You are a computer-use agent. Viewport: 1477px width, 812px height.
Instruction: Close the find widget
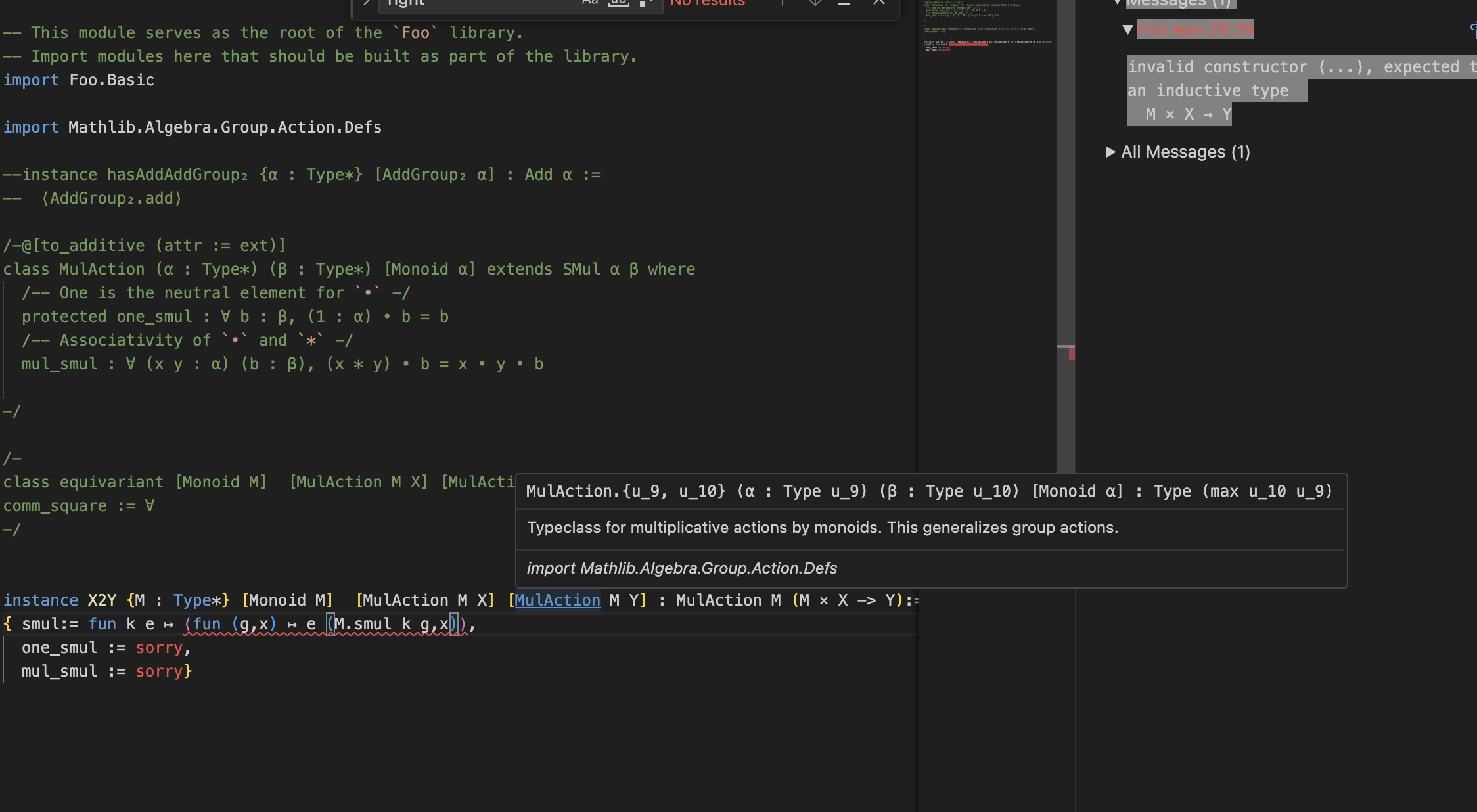tap(878, 3)
